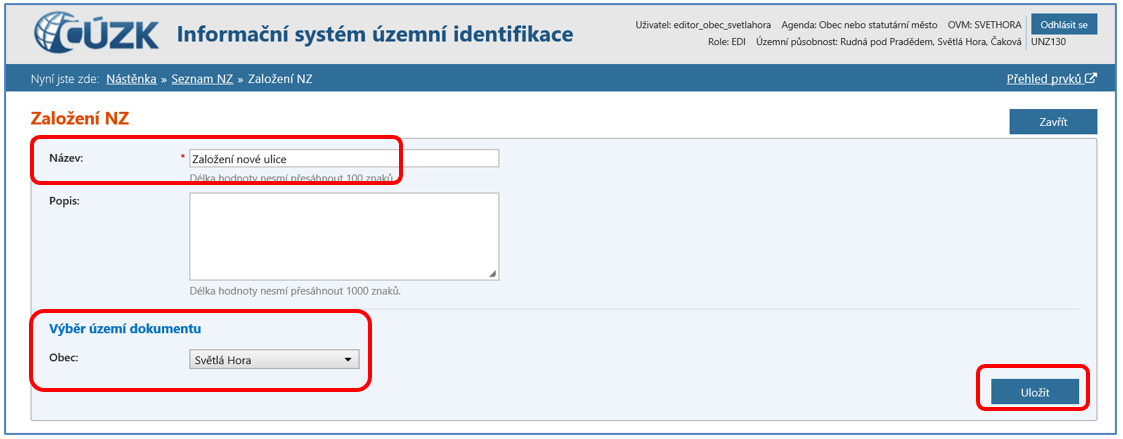Click the Založení NZ breadcrumb item
Screen dimensions: 1123x439
click(x=280, y=79)
